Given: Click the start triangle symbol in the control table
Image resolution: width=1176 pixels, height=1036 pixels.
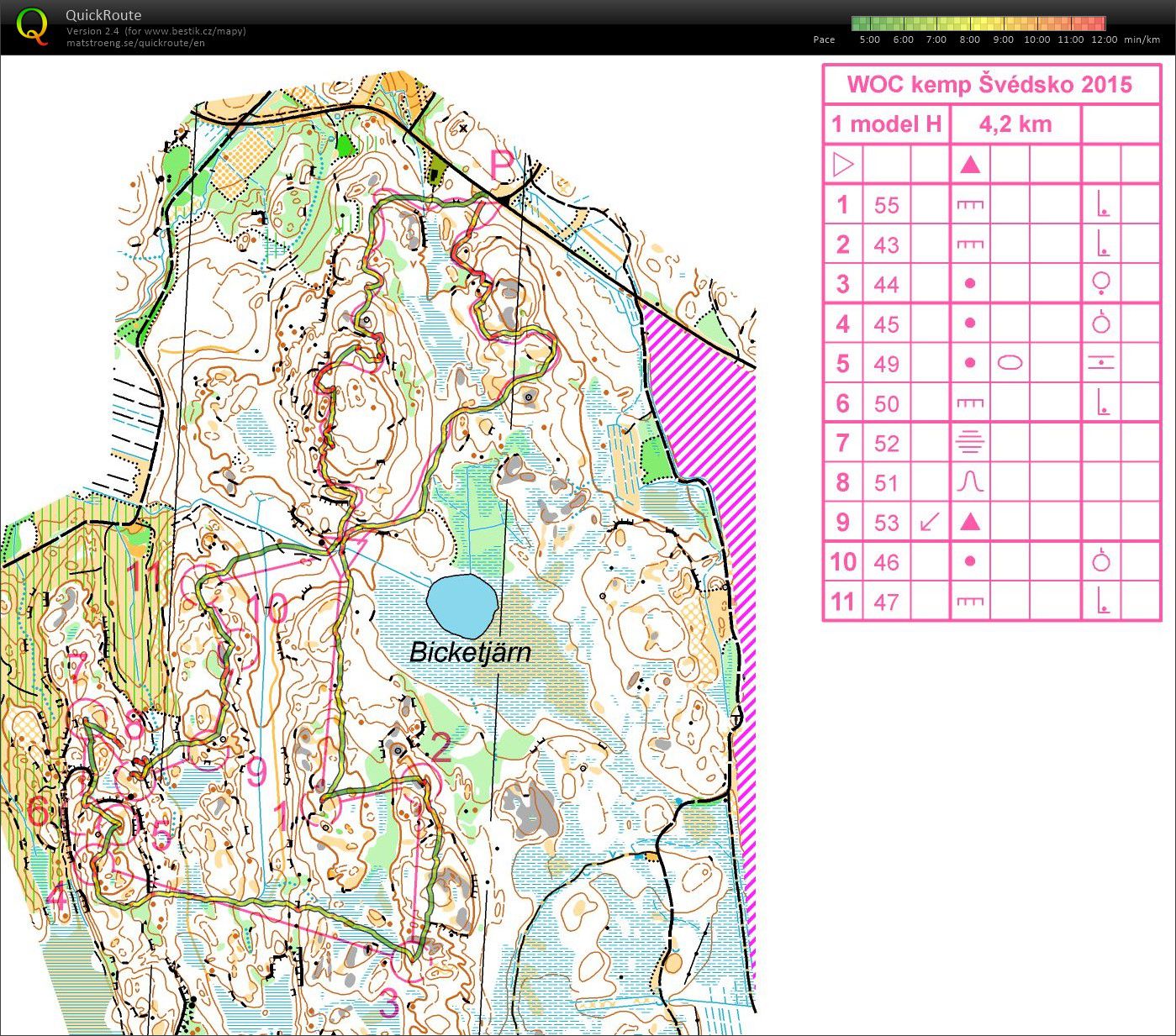Looking at the screenshot, I should click(x=843, y=164).
